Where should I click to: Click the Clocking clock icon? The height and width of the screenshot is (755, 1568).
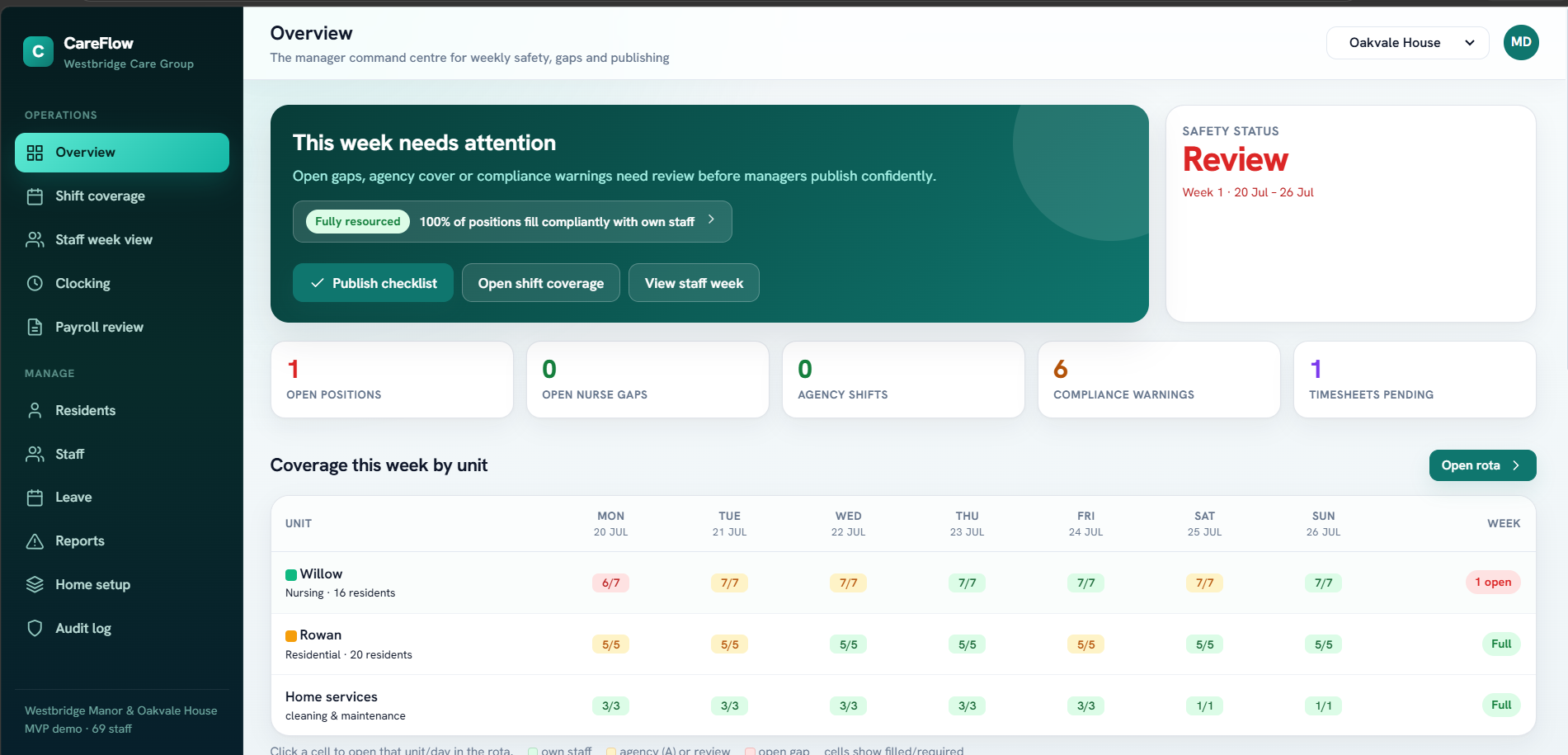point(35,284)
